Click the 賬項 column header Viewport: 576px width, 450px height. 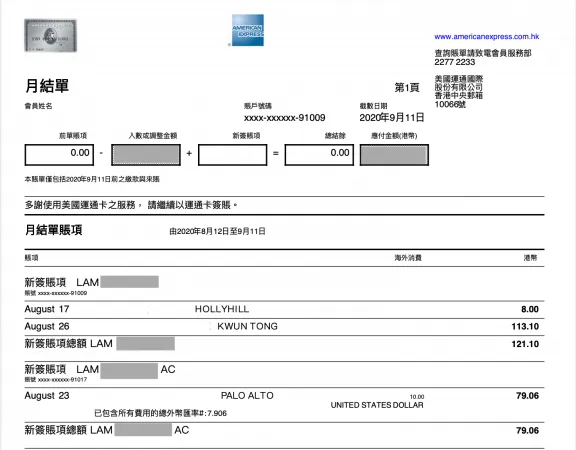click(31, 258)
